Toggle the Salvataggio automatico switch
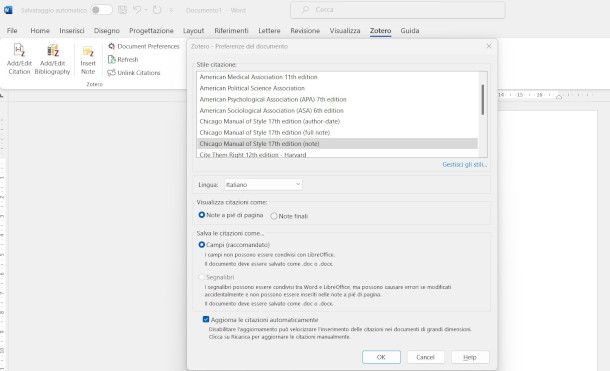Screen dimensions: 610x371 pos(101,10)
